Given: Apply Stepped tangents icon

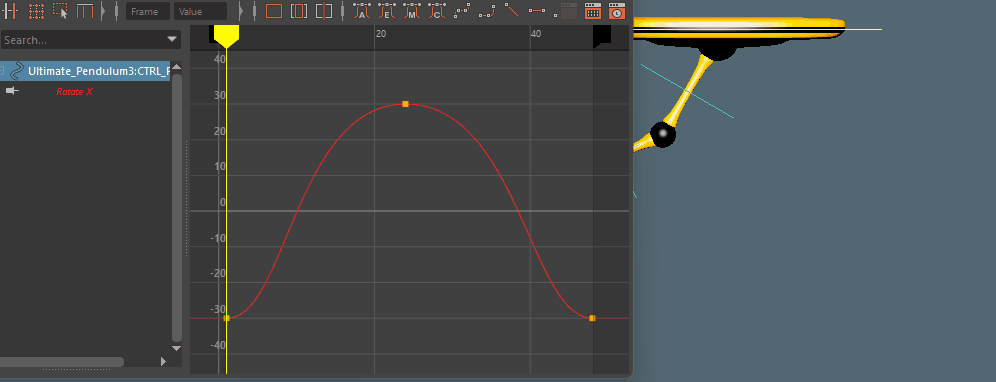Looking at the screenshot, I should [x=462, y=11].
